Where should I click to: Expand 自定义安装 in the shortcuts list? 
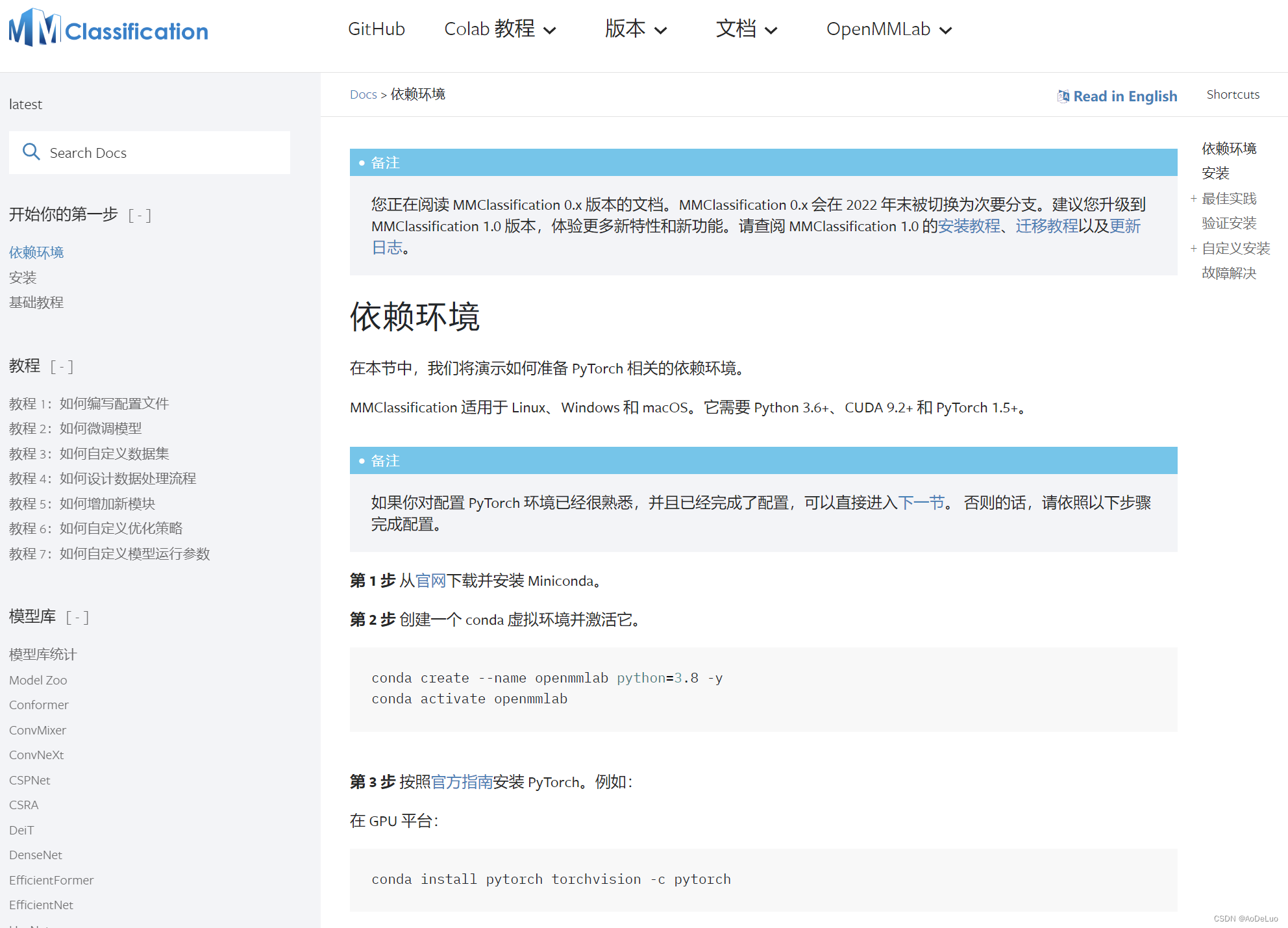point(1193,249)
